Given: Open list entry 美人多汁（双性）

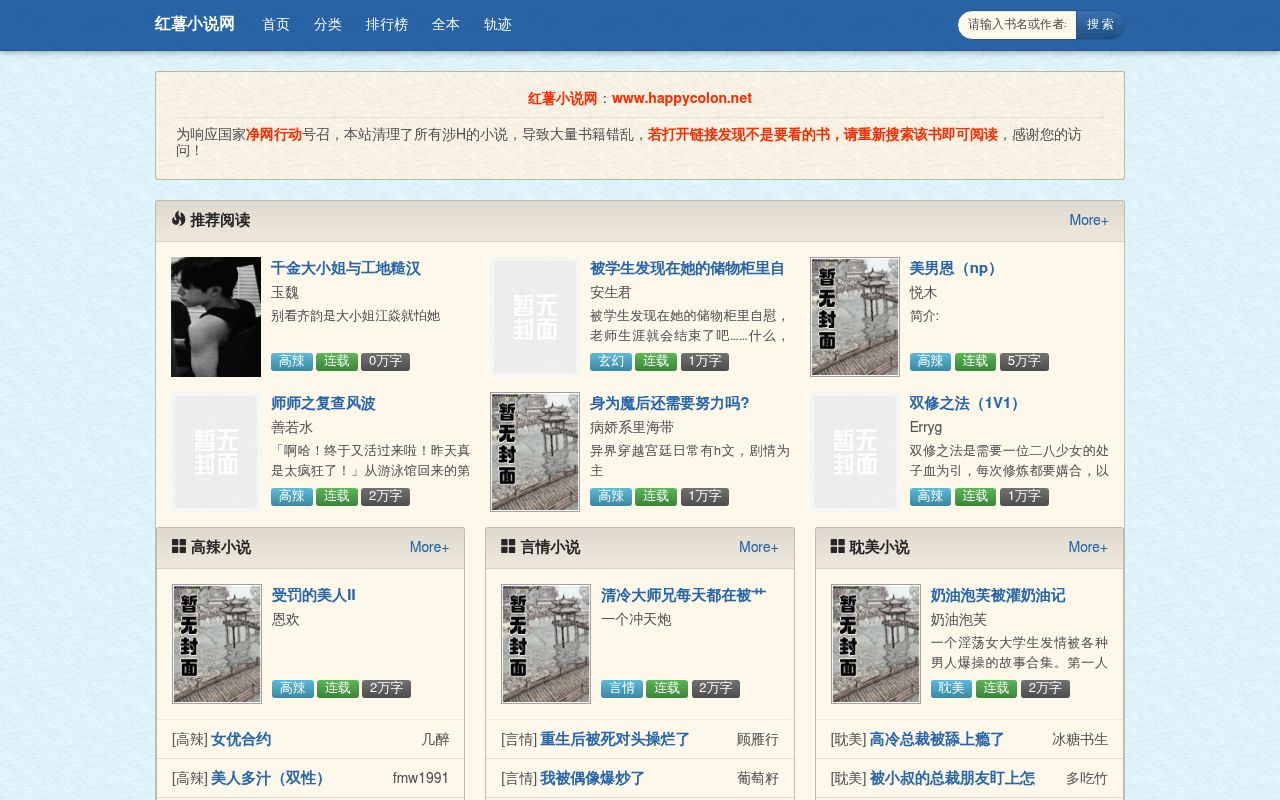Looking at the screenshot, I should [x=268, y=778].
